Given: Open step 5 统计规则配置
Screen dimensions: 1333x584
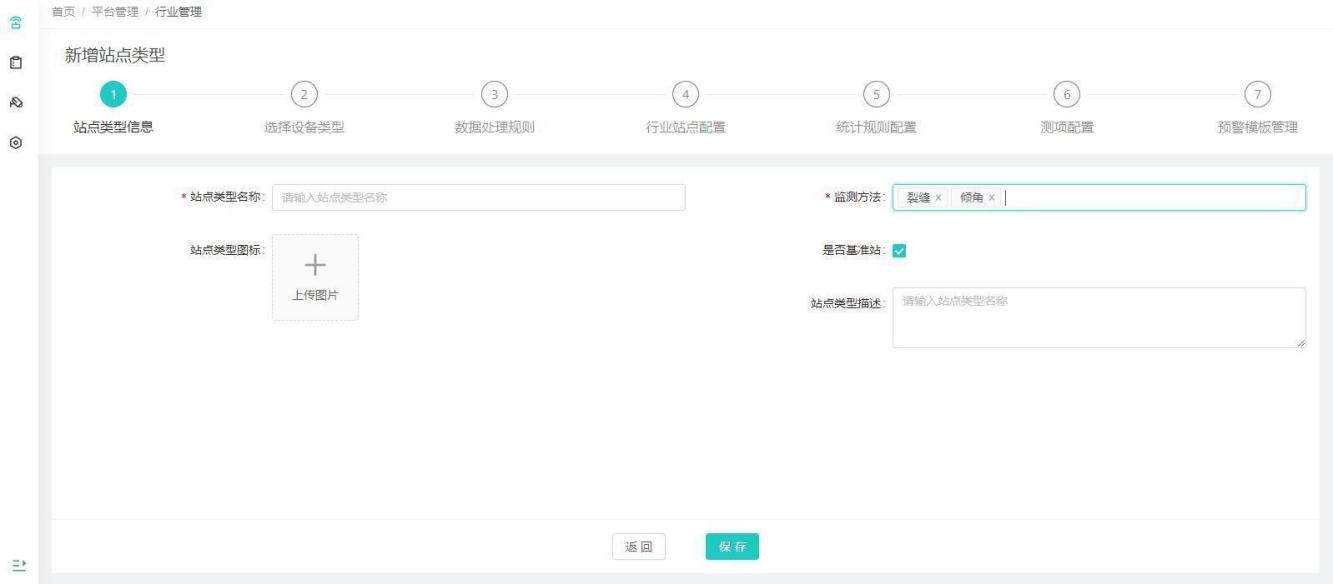Looking at the screenshot, I should tap(876, 94).
